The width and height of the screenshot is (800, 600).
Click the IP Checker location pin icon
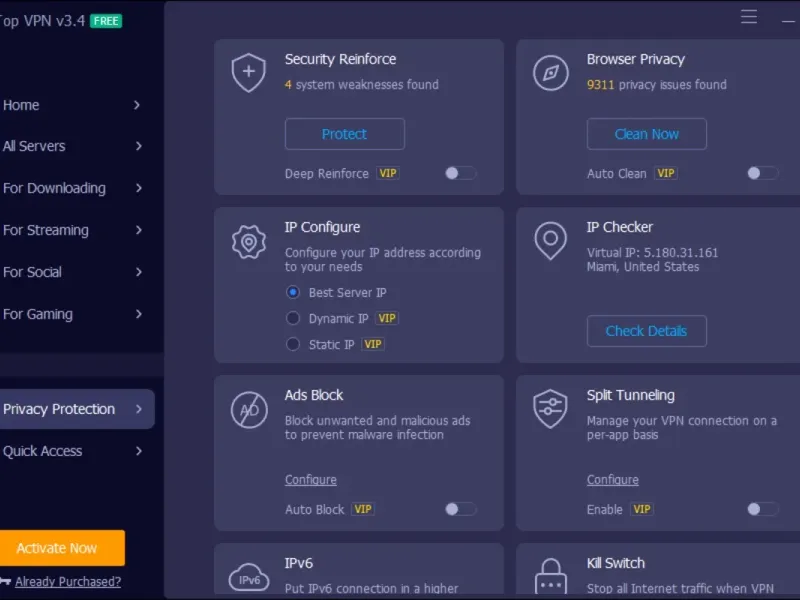pos(551,241)
